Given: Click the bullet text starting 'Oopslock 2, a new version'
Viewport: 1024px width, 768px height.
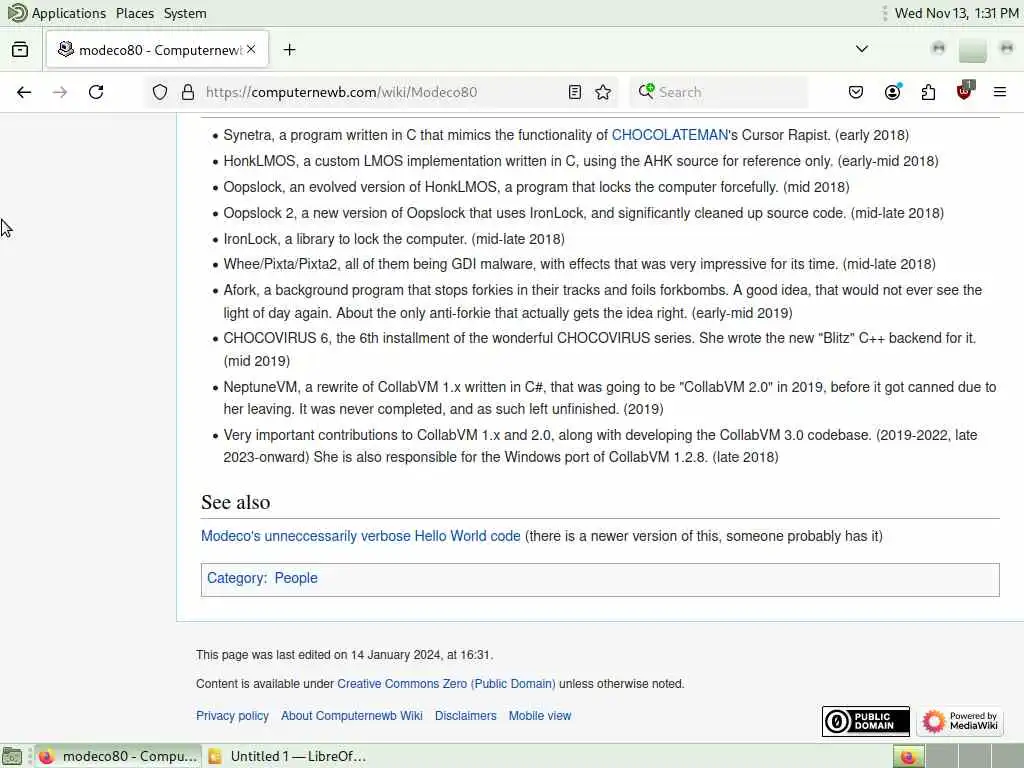Looking at the screenshot, I should (583, 213).
